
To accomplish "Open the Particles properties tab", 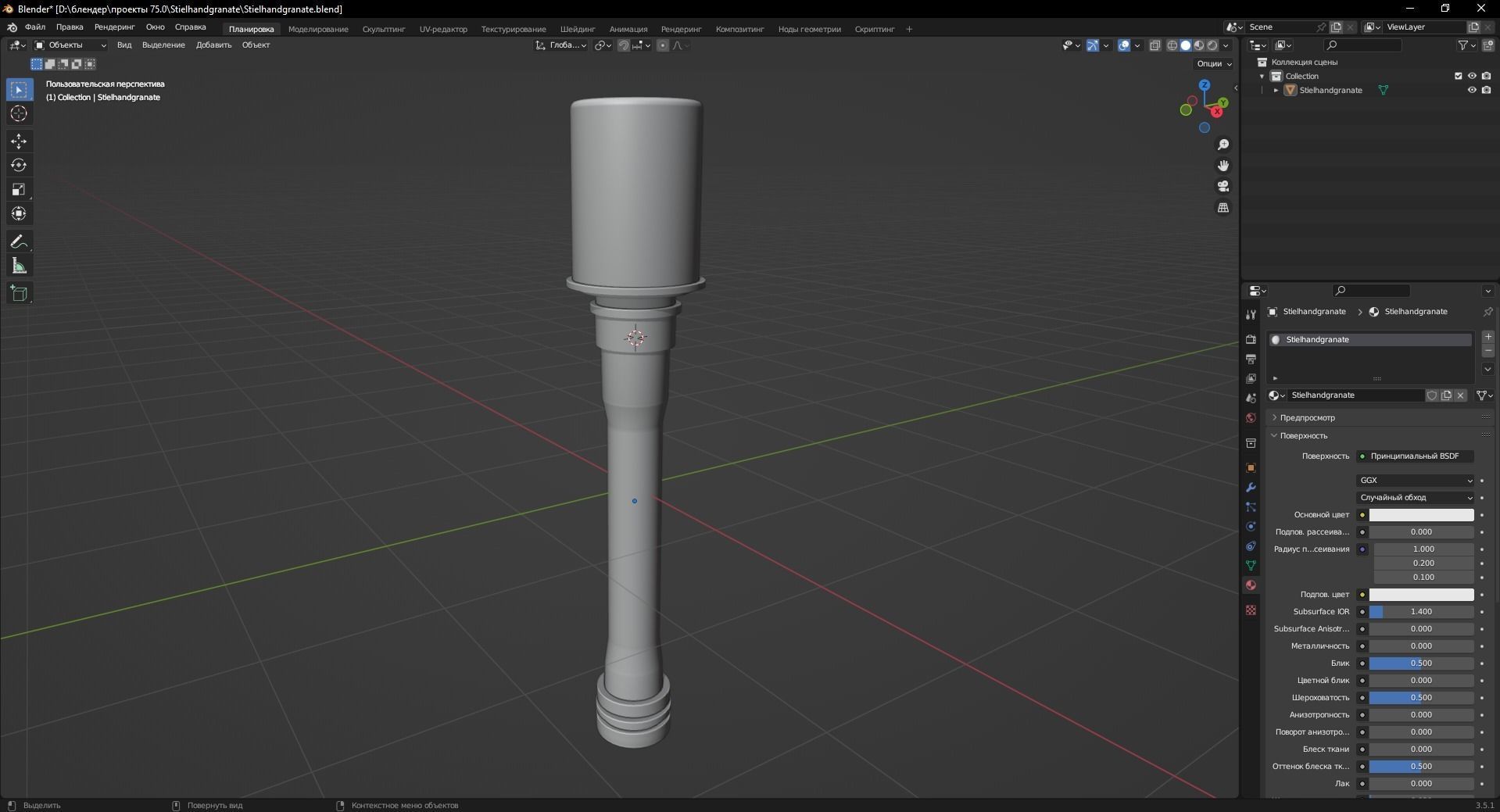I will tap(1251, 506).
